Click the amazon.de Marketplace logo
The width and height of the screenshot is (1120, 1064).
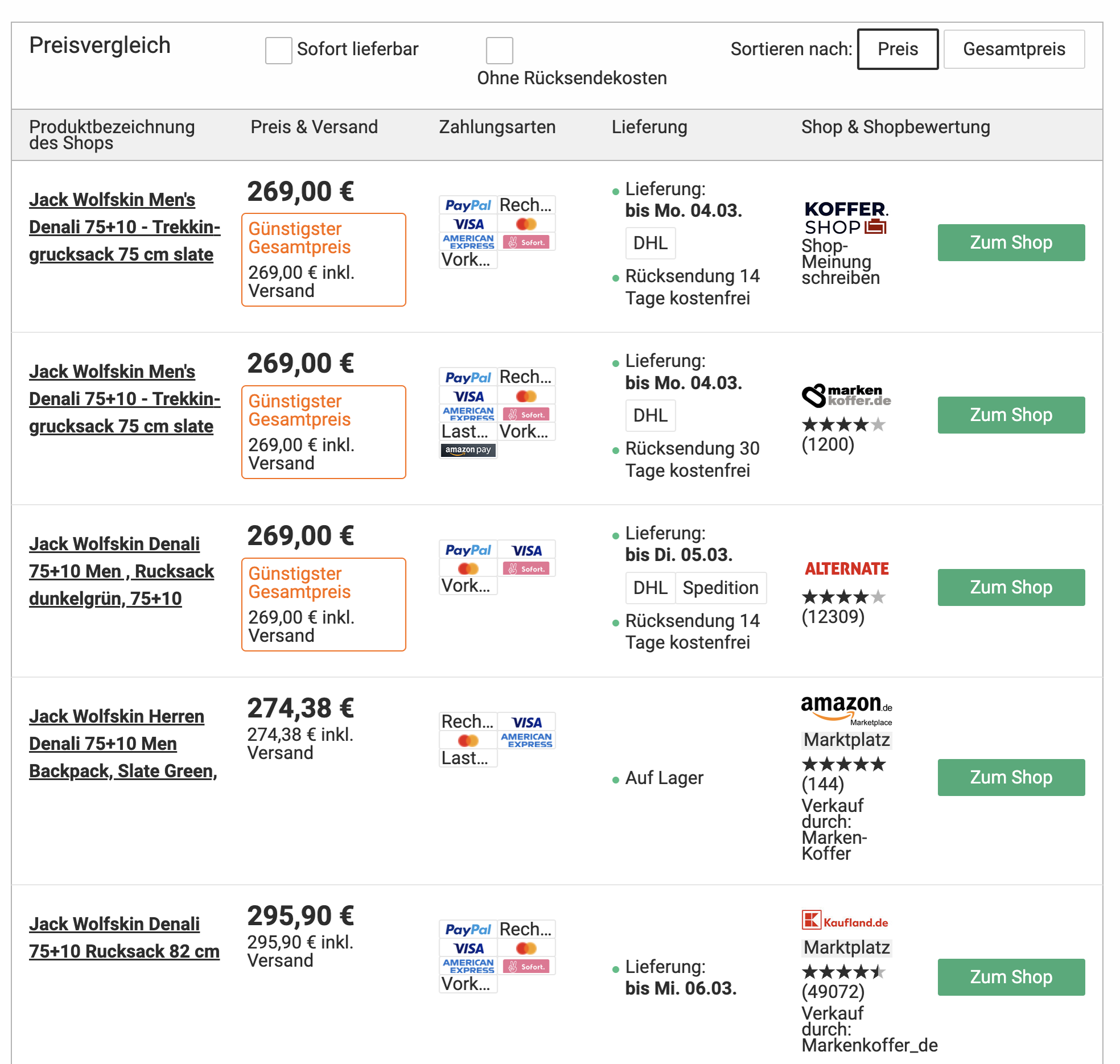pos(846,710)
